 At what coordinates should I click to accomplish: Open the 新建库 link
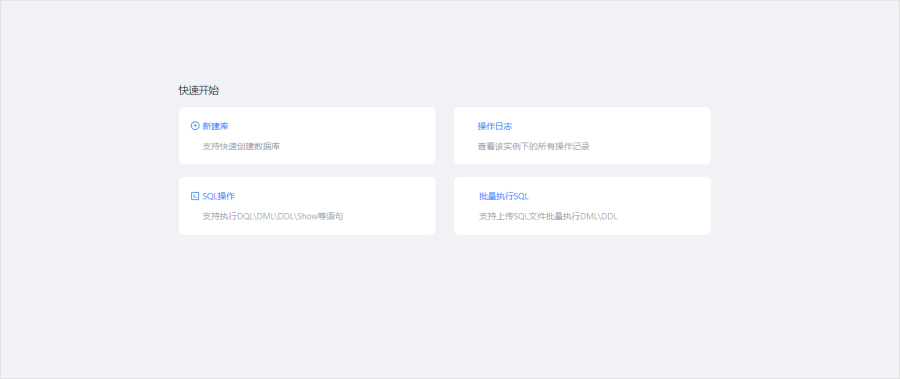click(215, 126)
